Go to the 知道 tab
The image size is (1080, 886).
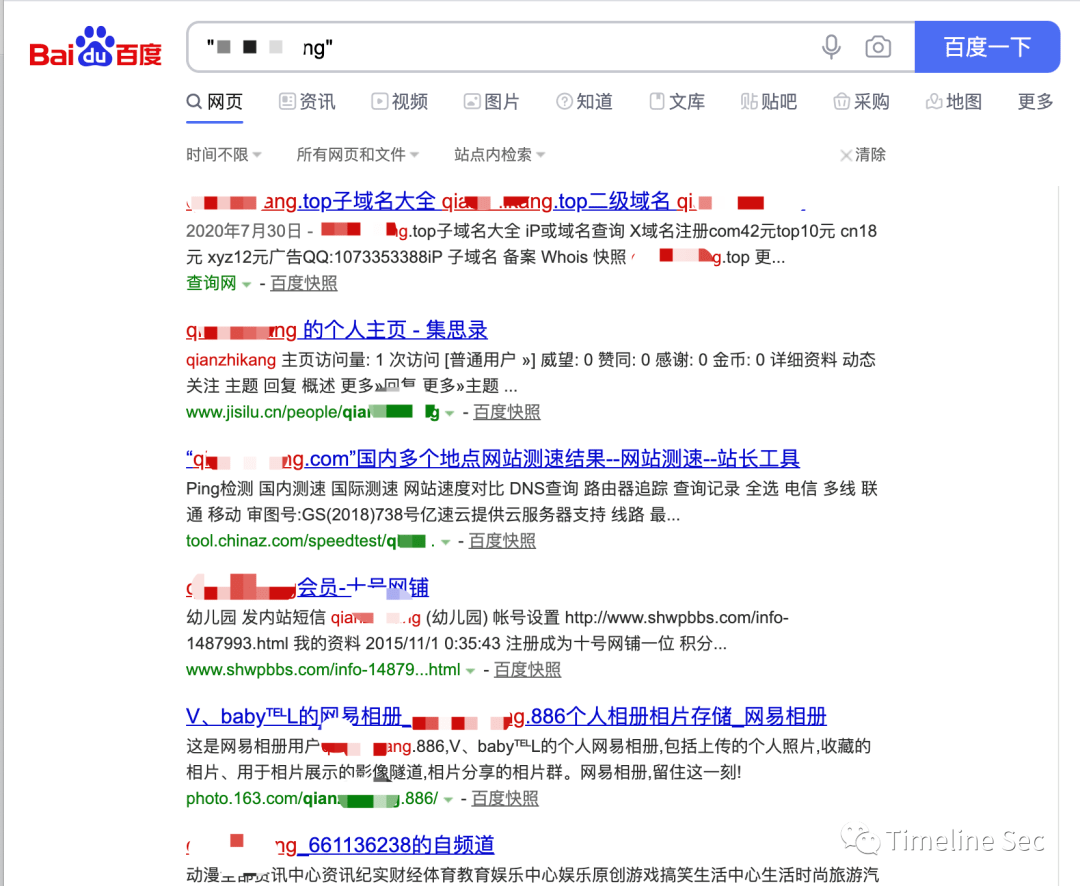click(x=584, y=101)
